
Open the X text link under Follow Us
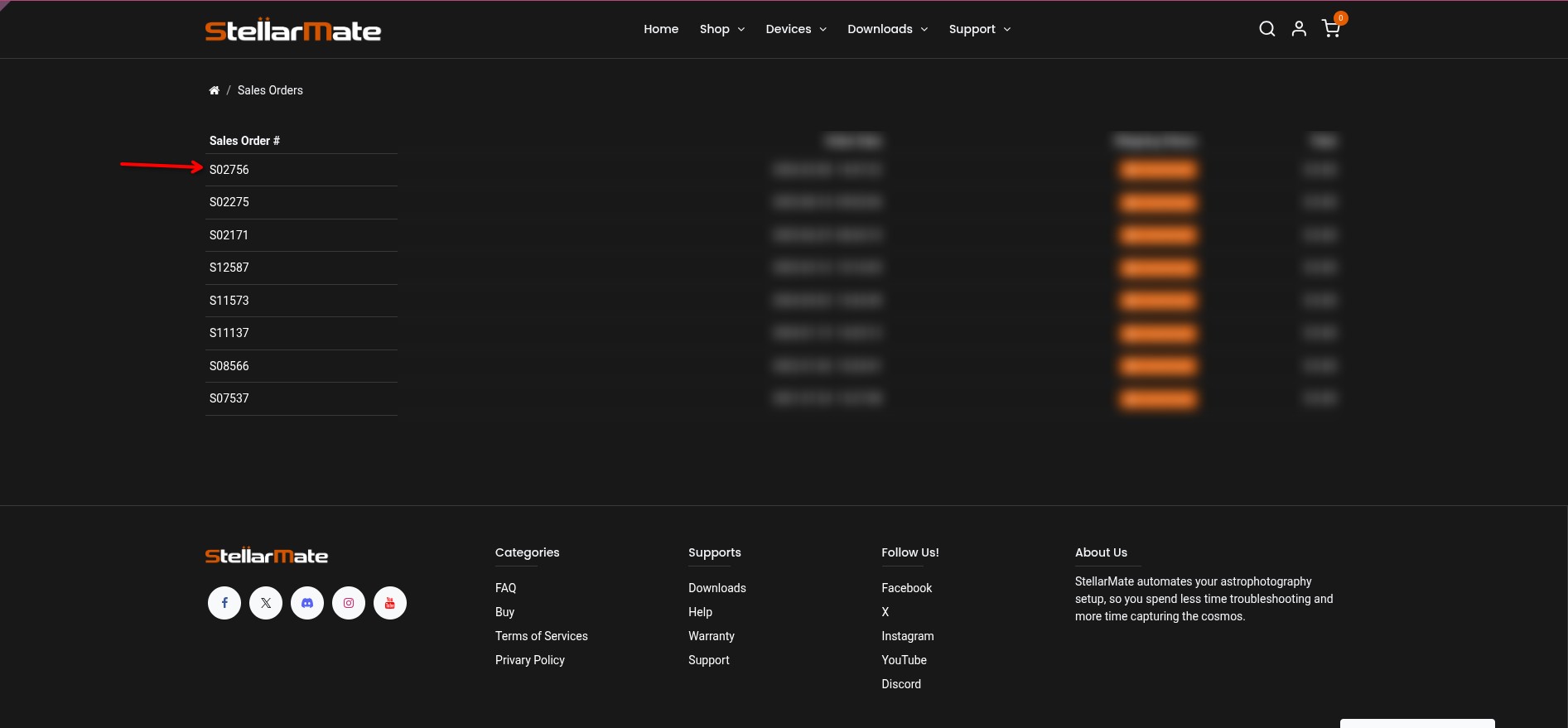[x=885, y=612]
